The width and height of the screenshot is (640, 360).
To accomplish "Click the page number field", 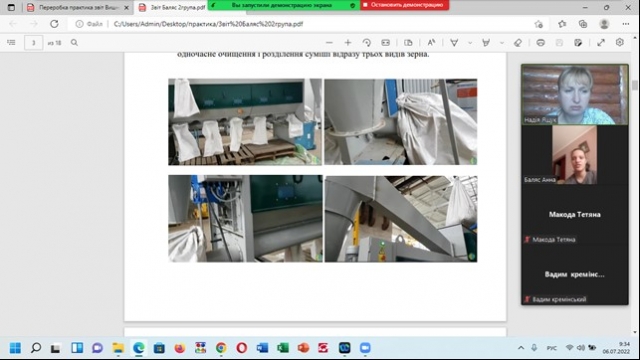I will 33,42.
